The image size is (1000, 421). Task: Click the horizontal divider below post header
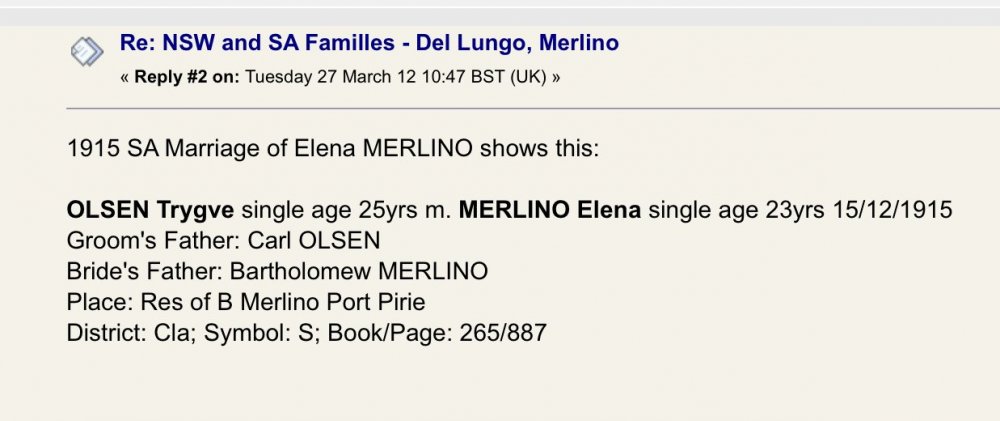[533, 109]
